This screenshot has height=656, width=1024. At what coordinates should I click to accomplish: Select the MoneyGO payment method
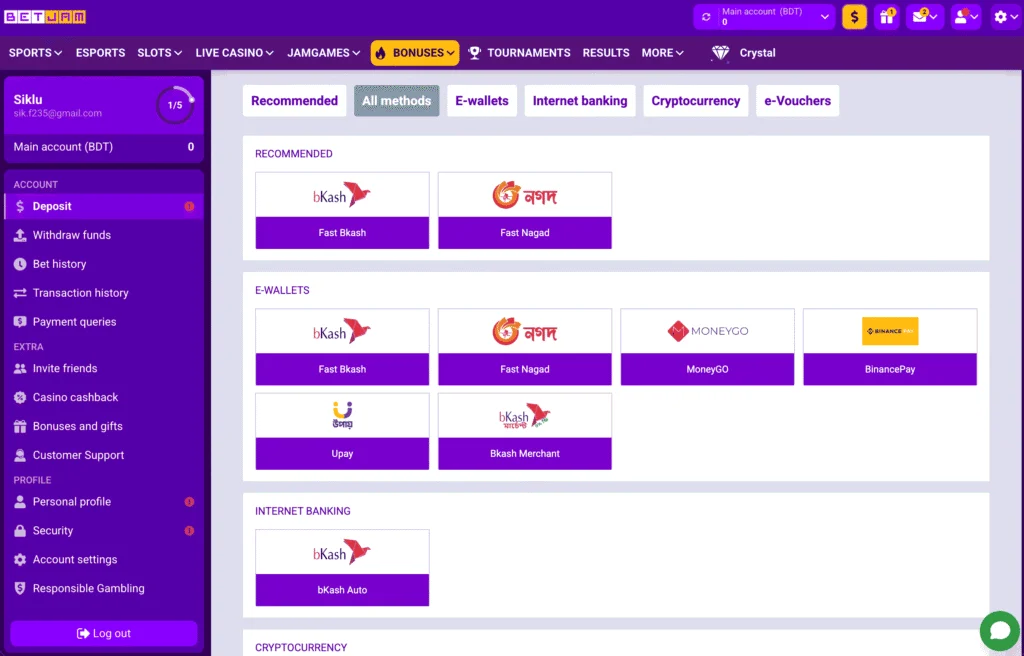pyautogui.click(x=707, y=347)
